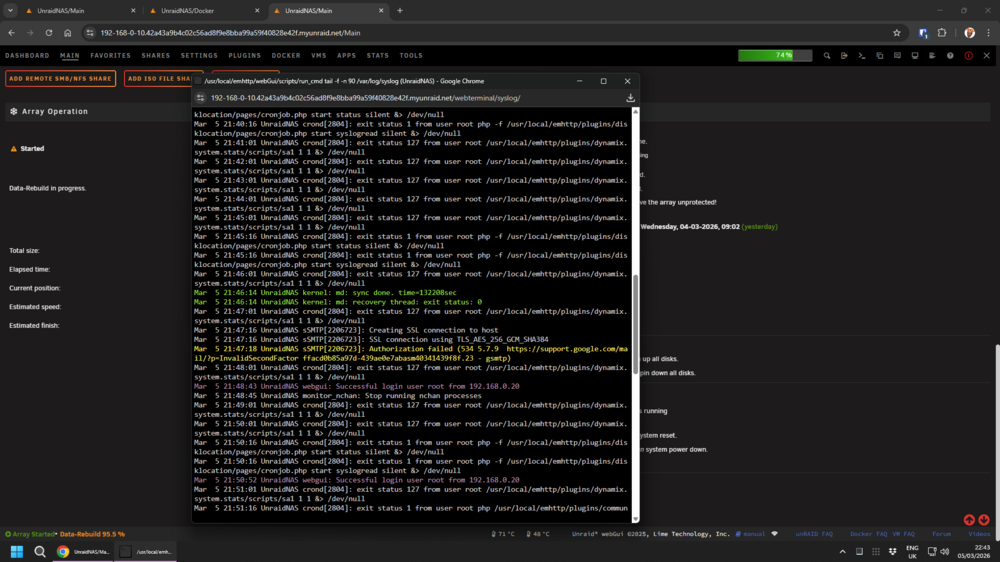Open the Unraid web terminal icon

coord(862,55)
